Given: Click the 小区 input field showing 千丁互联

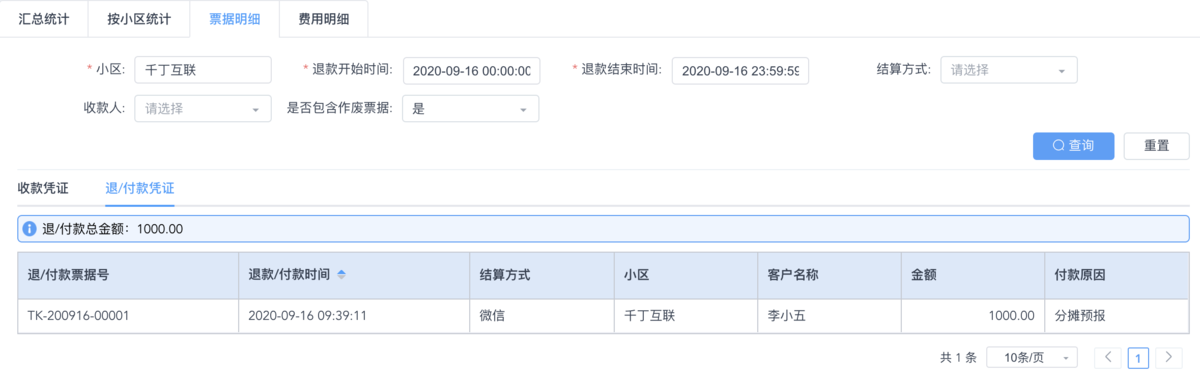Looking at the screenshot, I should pos(203,70).
